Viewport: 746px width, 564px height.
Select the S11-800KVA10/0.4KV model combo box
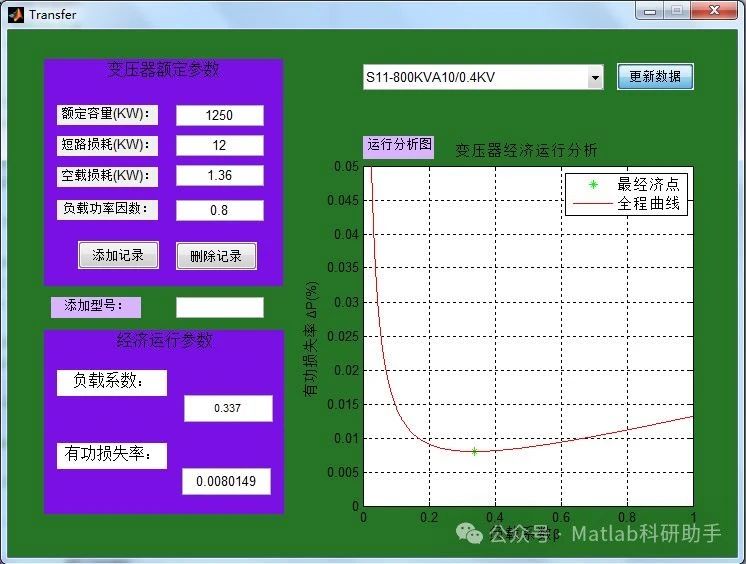[483, 78]
